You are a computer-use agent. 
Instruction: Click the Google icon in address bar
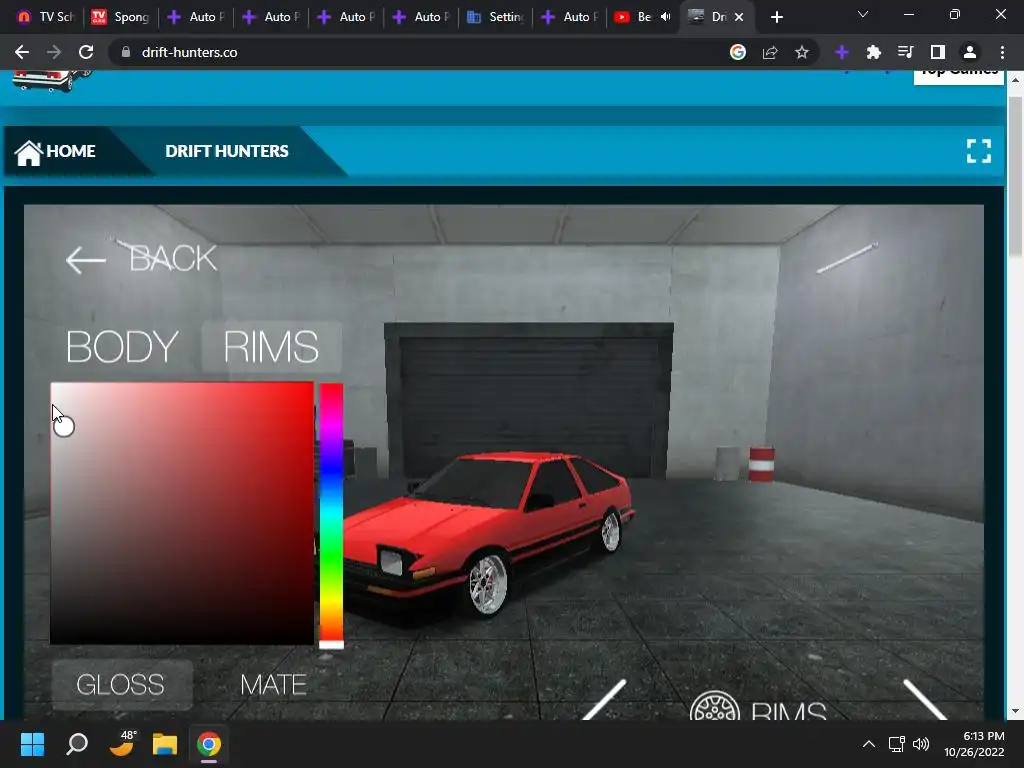pyautogui.click(x=738, y=52)
